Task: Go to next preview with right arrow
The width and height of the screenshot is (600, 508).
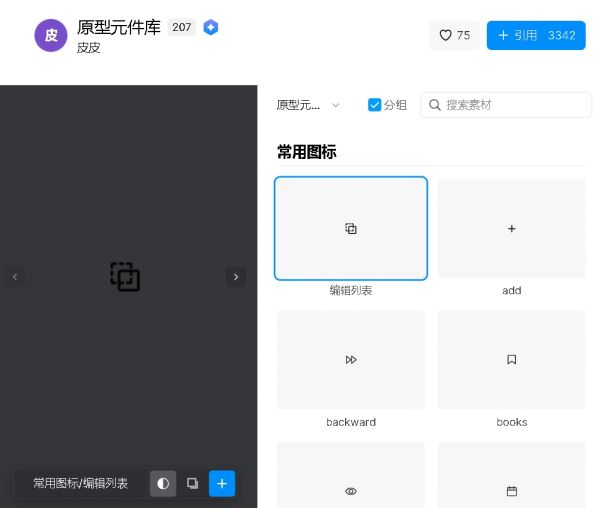Action: click(236, 277)
